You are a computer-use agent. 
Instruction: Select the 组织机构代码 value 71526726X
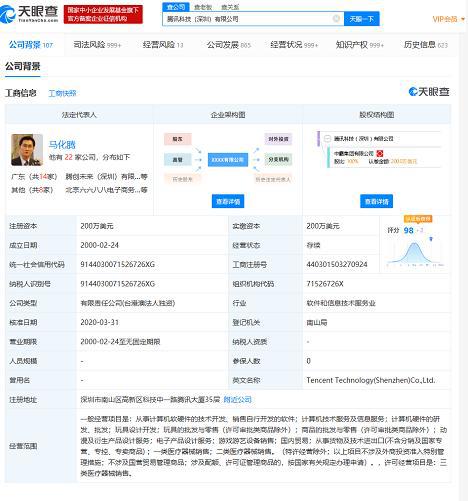pyautogui.click(x=325, y=284)
